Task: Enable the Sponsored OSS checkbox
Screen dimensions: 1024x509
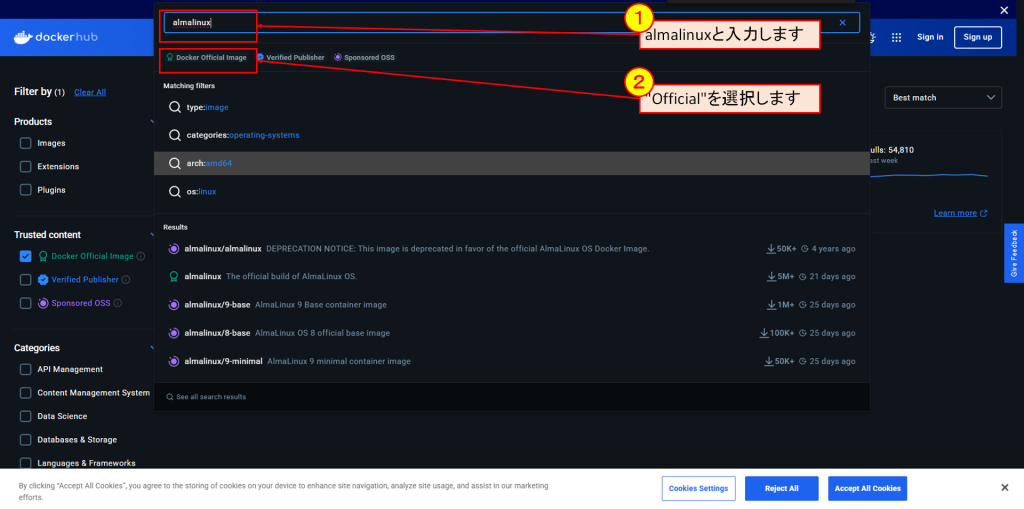Action: (x=25, y=303)
